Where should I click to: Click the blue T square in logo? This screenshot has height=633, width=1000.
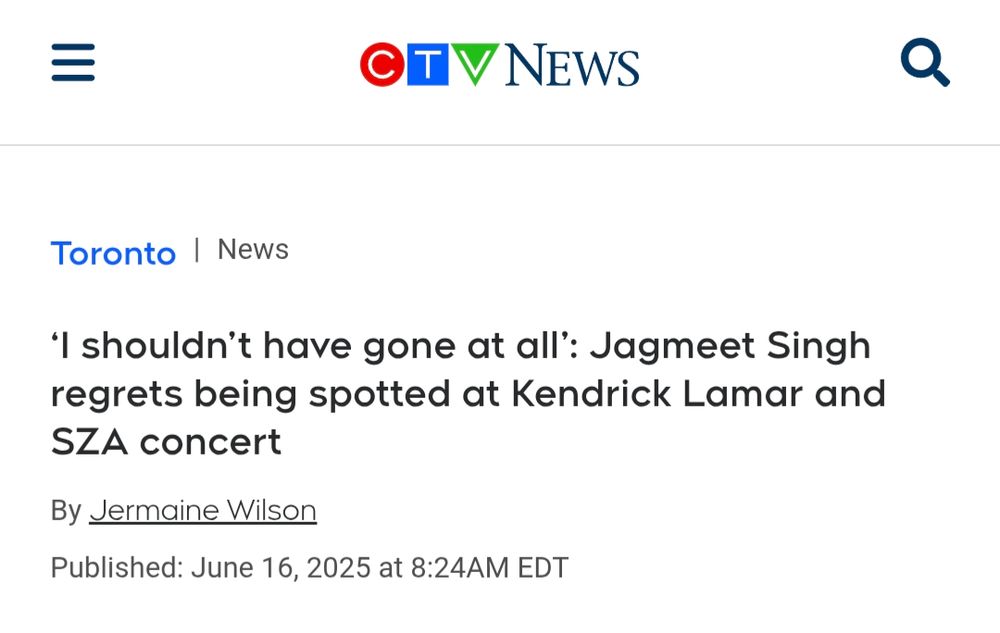pyautogui.click(x=429, y=65)
